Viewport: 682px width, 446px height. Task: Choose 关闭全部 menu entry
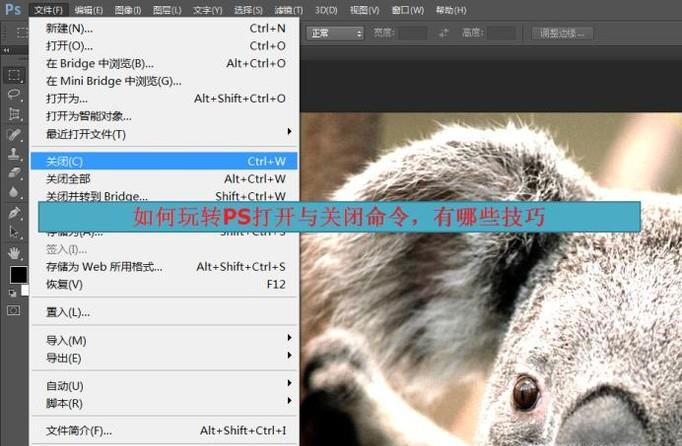164,179
